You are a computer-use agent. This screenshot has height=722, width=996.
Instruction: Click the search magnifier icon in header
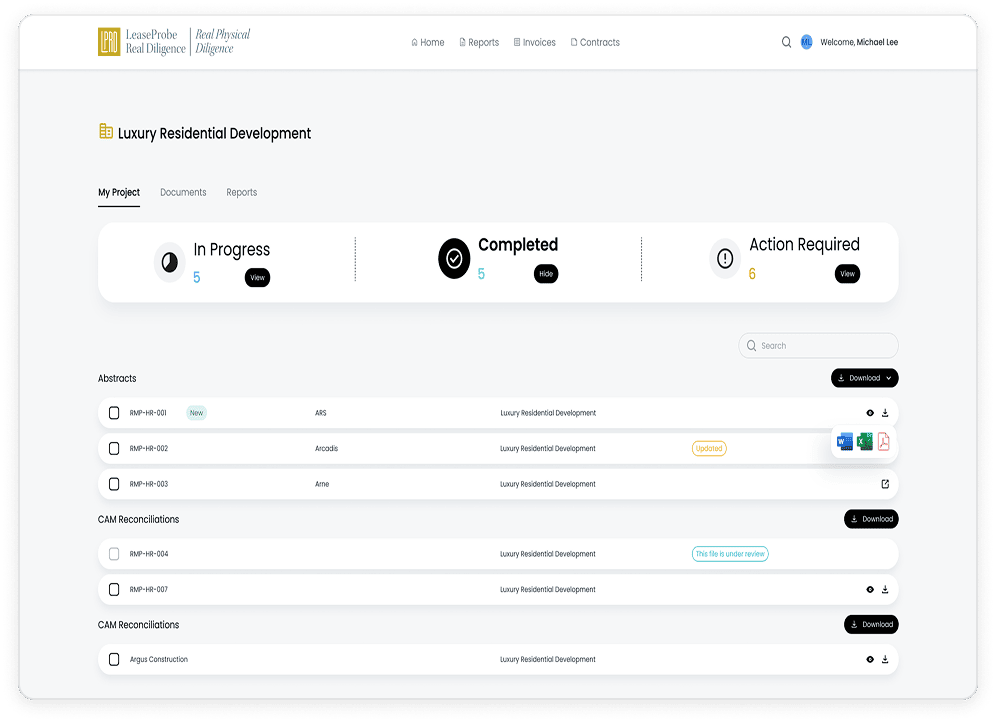tap(786, 42)
